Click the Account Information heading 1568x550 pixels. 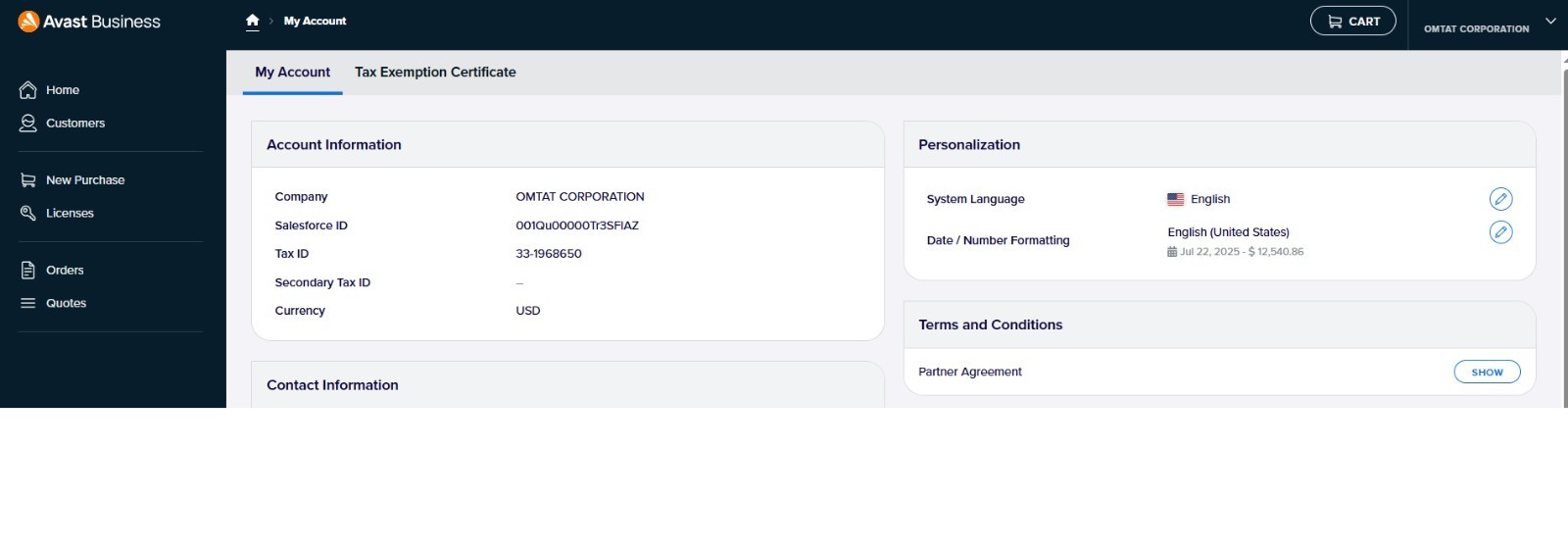334,145
